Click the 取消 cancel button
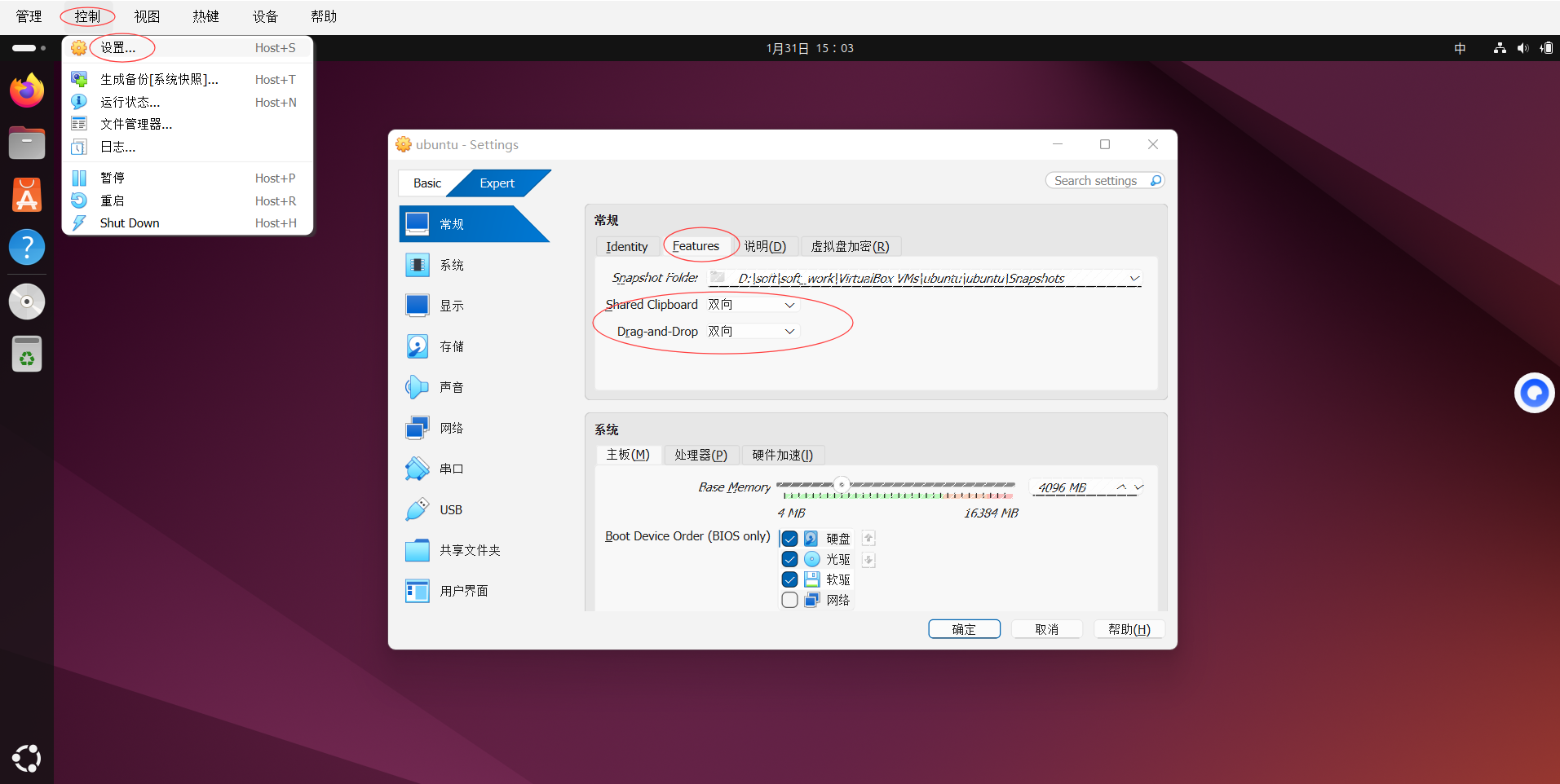 click(1046, 629)
